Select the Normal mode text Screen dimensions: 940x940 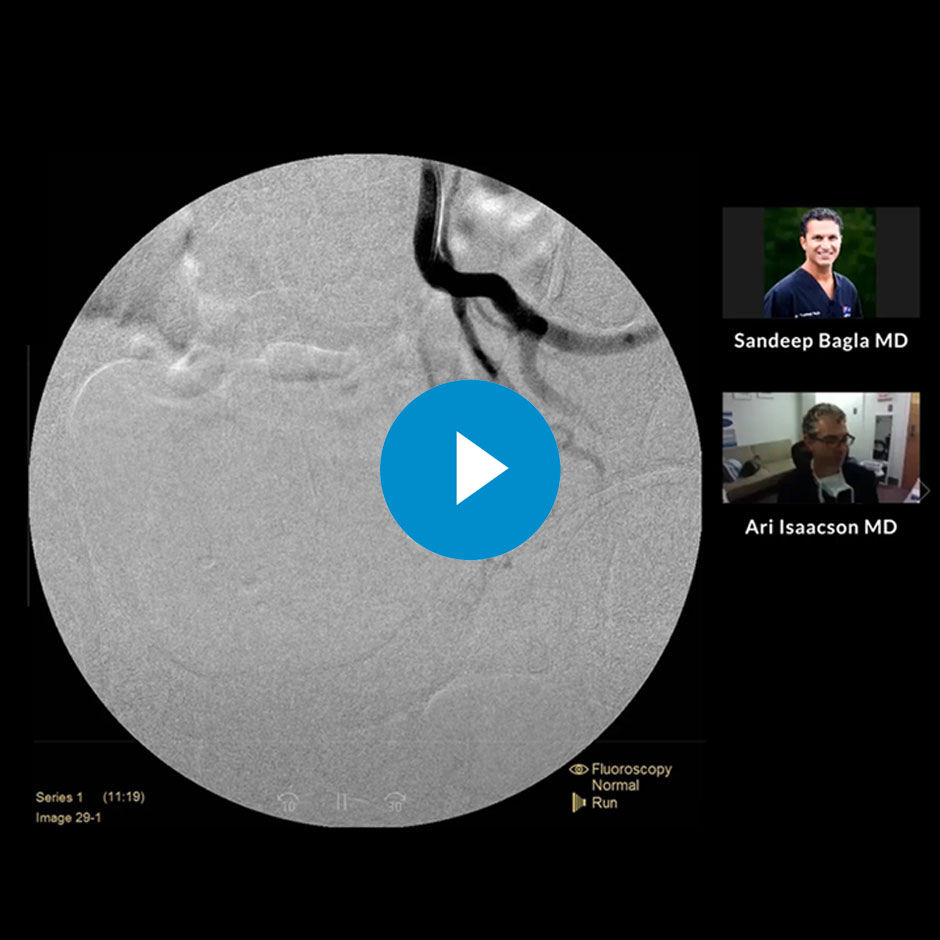(615, 786)
